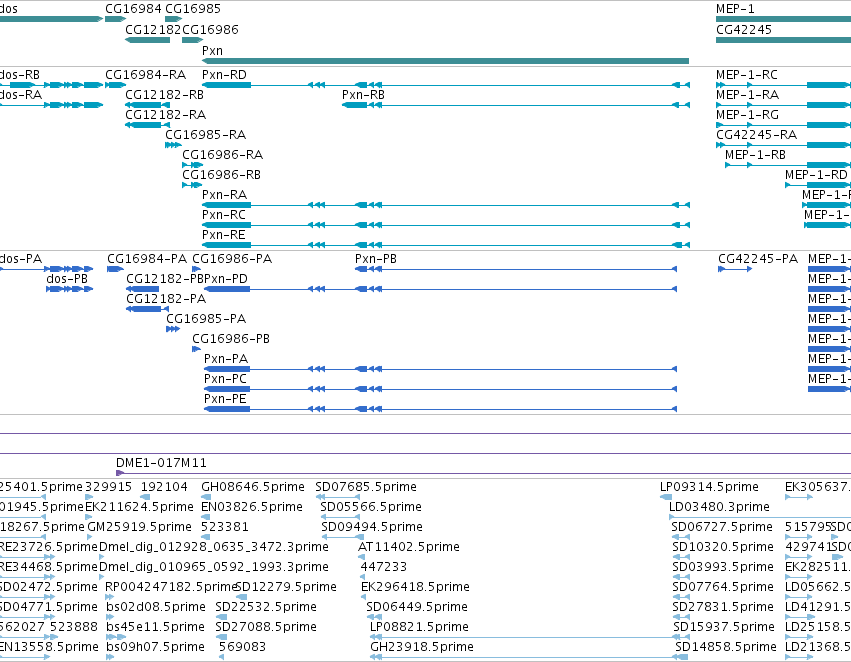Select transcript MEP-1-RC

coord(783,85)
